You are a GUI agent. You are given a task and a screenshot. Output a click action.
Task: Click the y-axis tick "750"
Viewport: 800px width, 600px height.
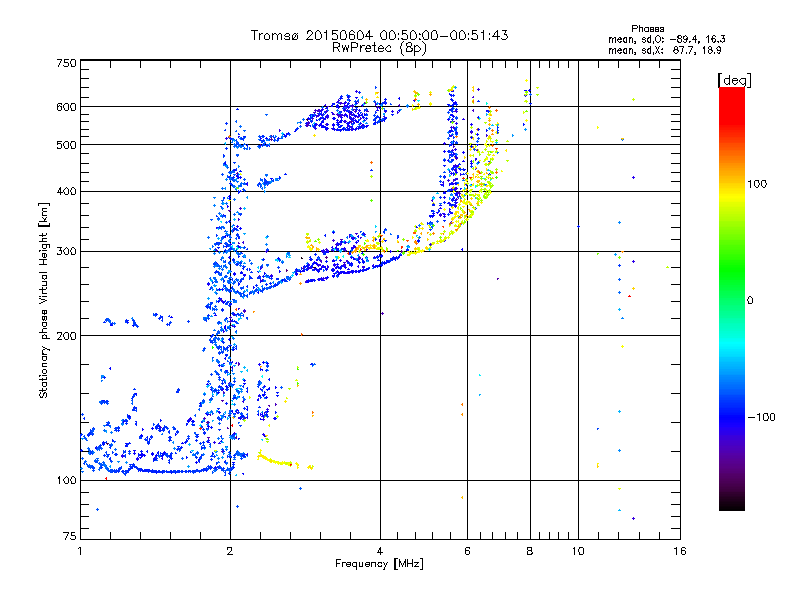coord(67,63)
